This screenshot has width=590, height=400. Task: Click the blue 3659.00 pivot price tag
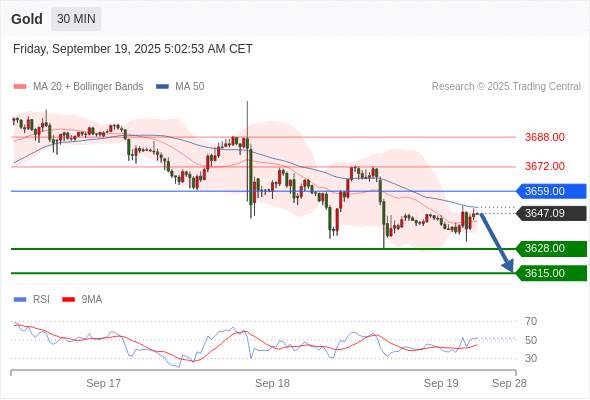tap(551, 191)
